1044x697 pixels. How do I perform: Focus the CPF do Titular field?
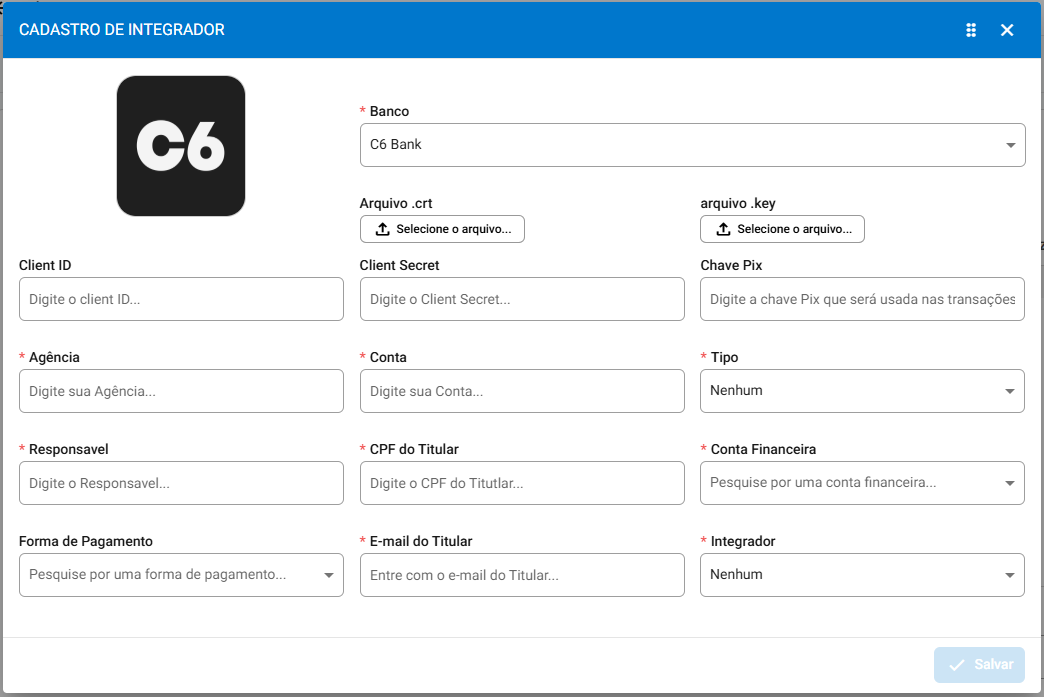click(x=521, y=483)
